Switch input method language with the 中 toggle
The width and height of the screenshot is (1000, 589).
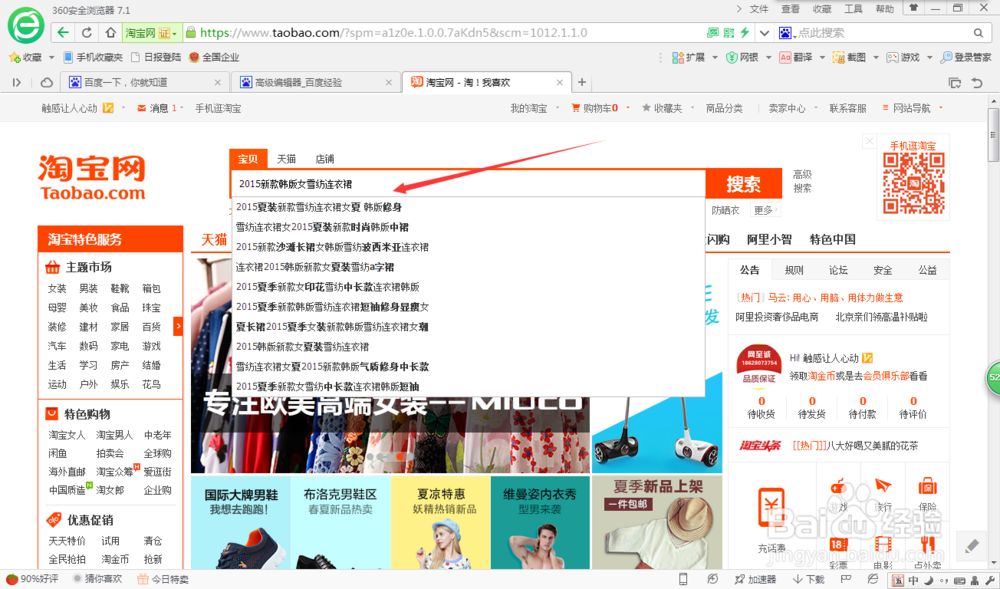(x=913, y=580)
